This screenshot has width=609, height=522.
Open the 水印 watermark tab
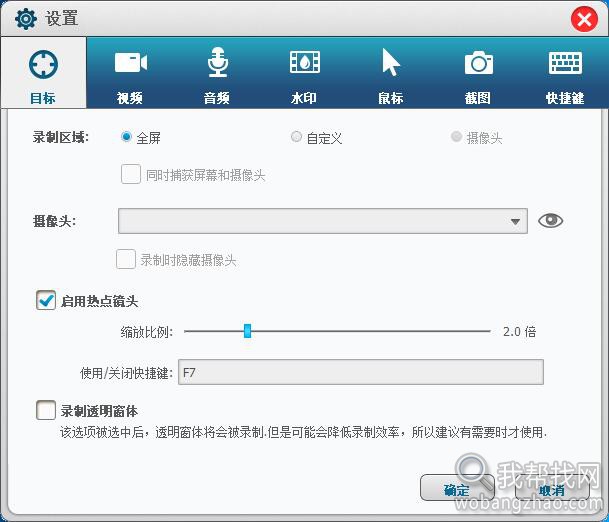tap(304, 73)
